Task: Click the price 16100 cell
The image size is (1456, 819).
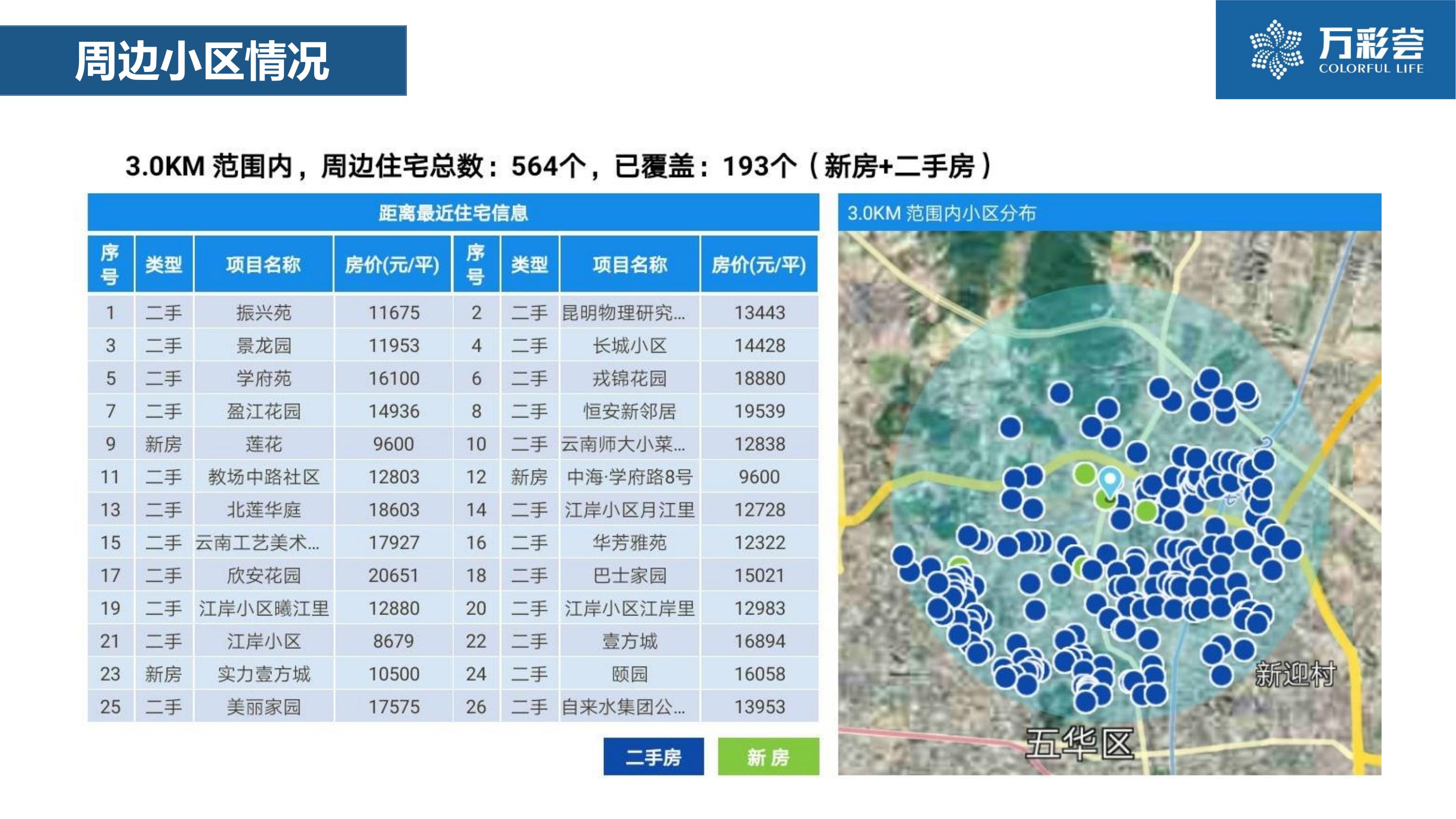Action: 394,378
